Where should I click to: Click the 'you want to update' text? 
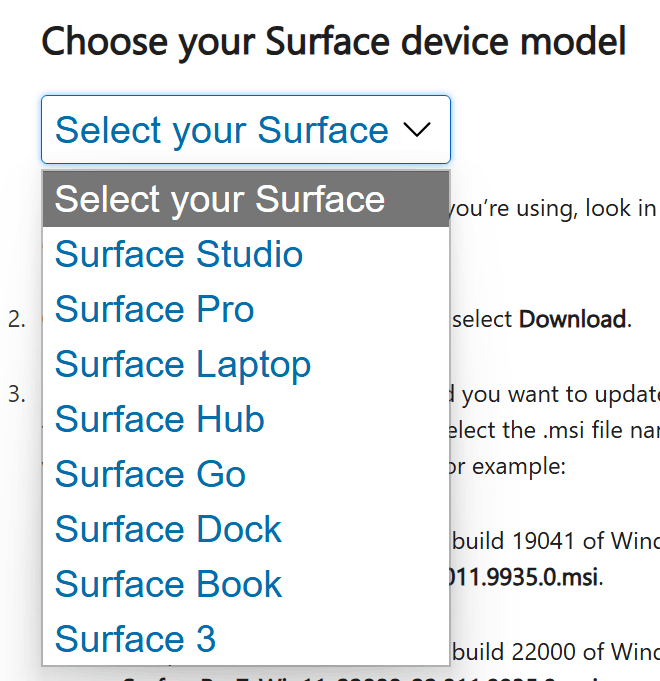click(x=557, y=394)
